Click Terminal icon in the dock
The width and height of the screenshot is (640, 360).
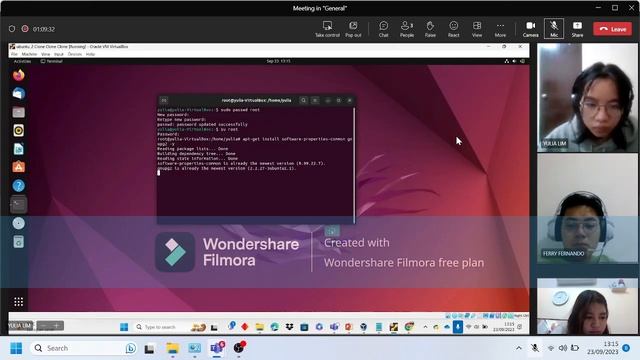click(18, 204)
